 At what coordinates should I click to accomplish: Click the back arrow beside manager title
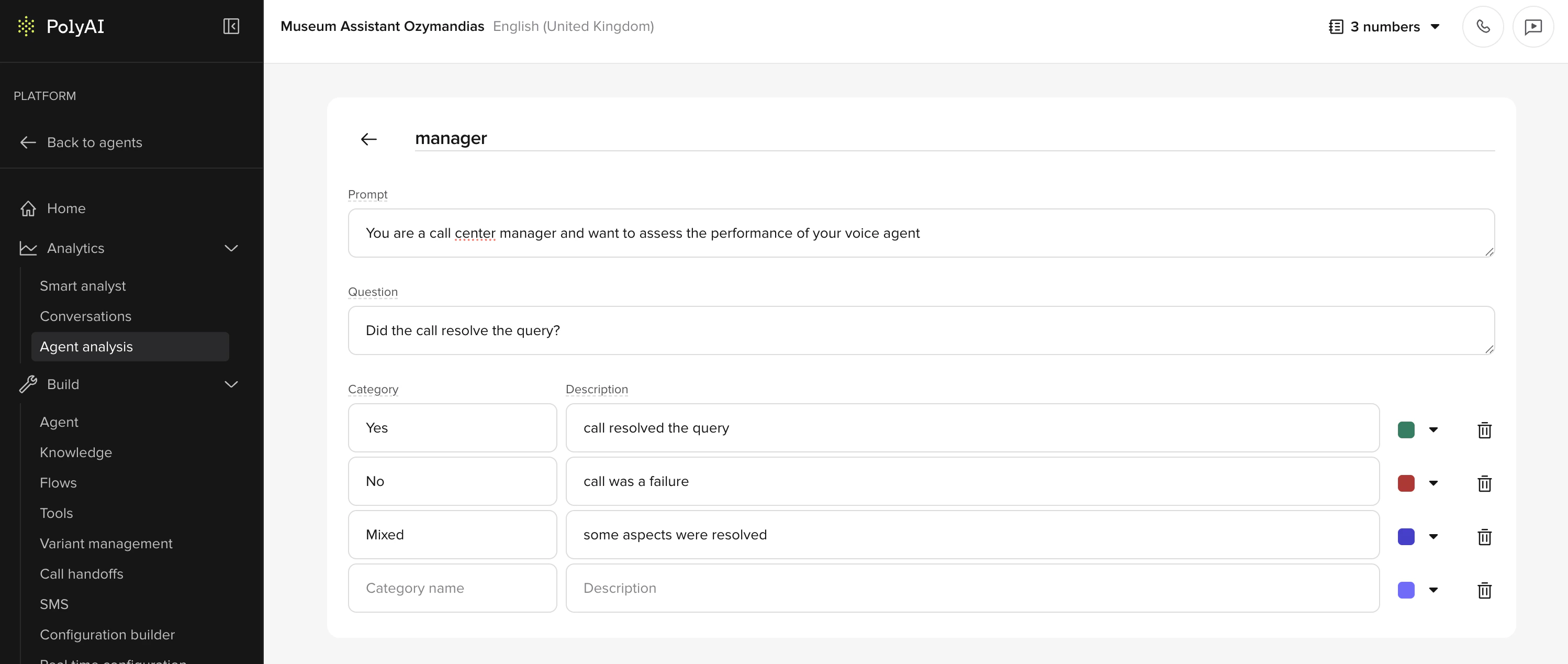(369, 139)
